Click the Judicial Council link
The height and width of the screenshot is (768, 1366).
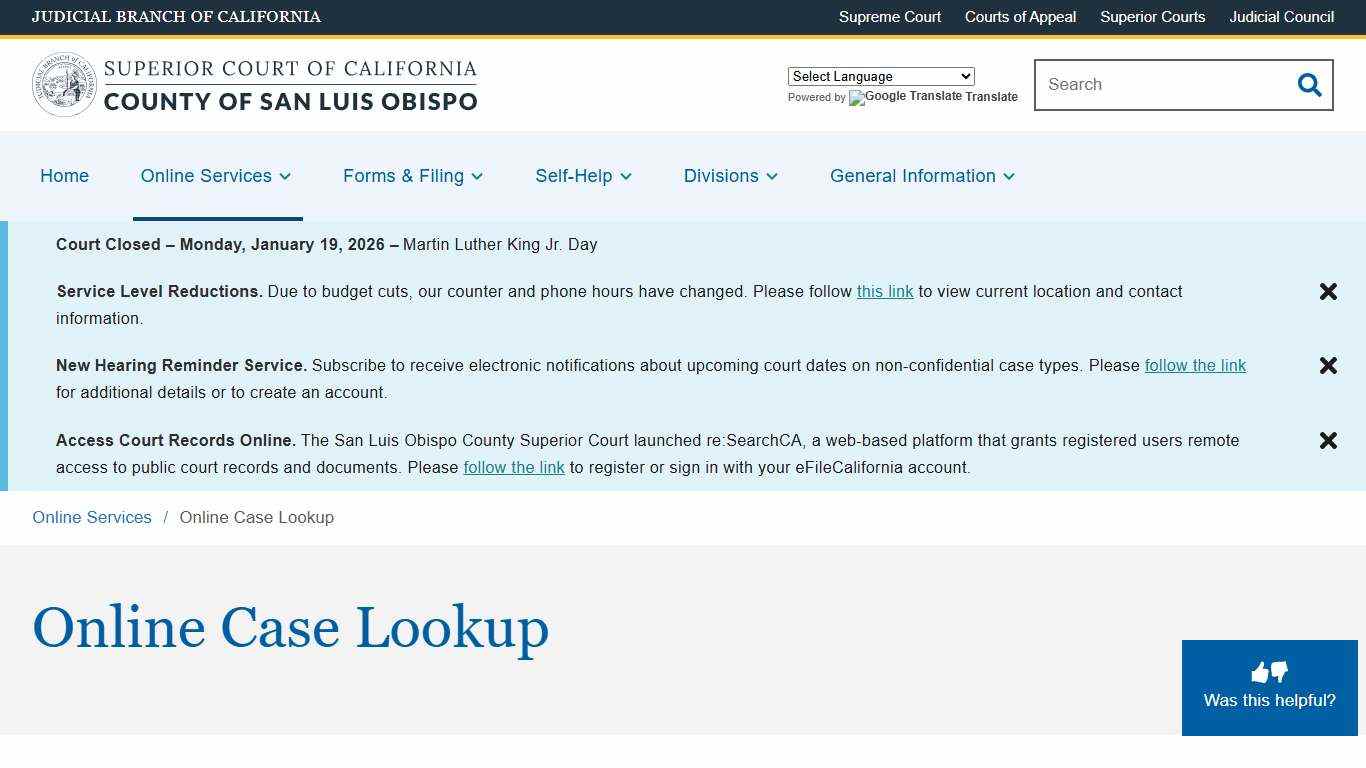pos(1281,17)
